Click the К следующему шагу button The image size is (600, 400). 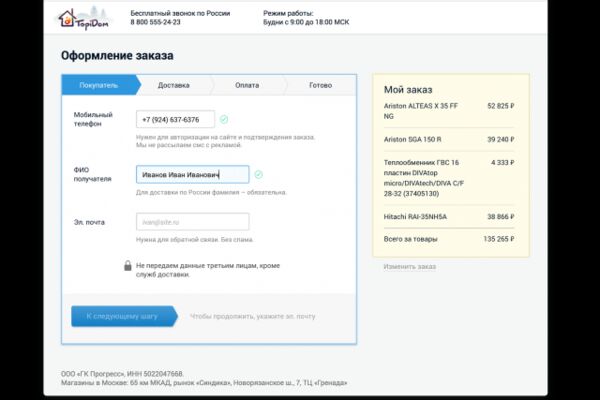pyautogui.click(x=124, y=316)
